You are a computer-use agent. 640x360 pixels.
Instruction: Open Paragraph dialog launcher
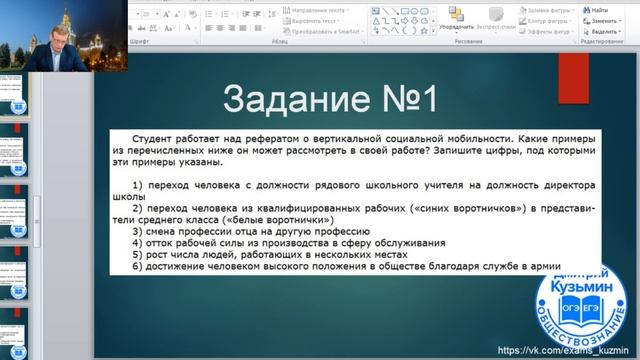click(363, 42)
